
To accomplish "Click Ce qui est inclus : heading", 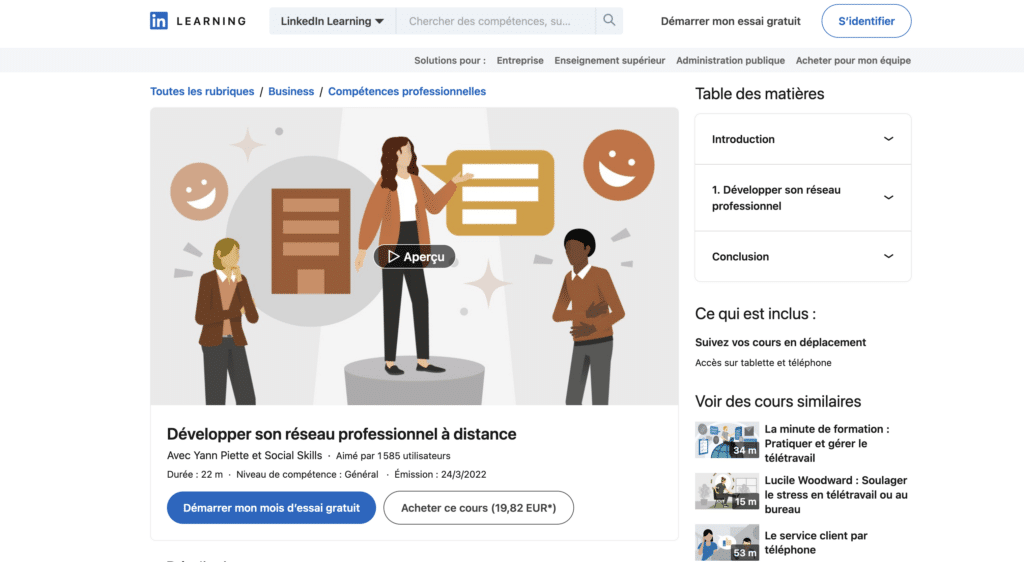I will click(x=755, y=314).
